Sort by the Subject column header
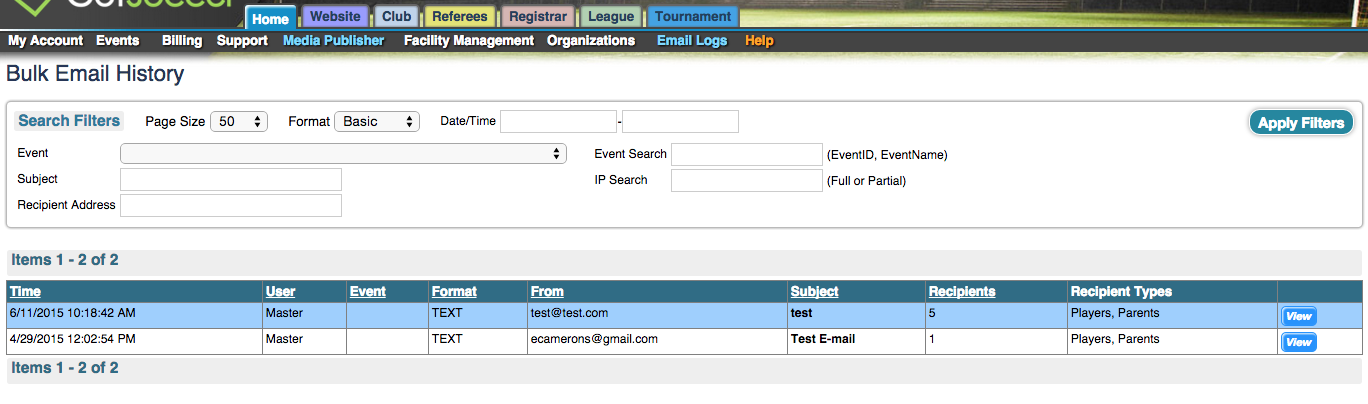This screenshot has height=404, width=1368. click(x=814, y=292)
